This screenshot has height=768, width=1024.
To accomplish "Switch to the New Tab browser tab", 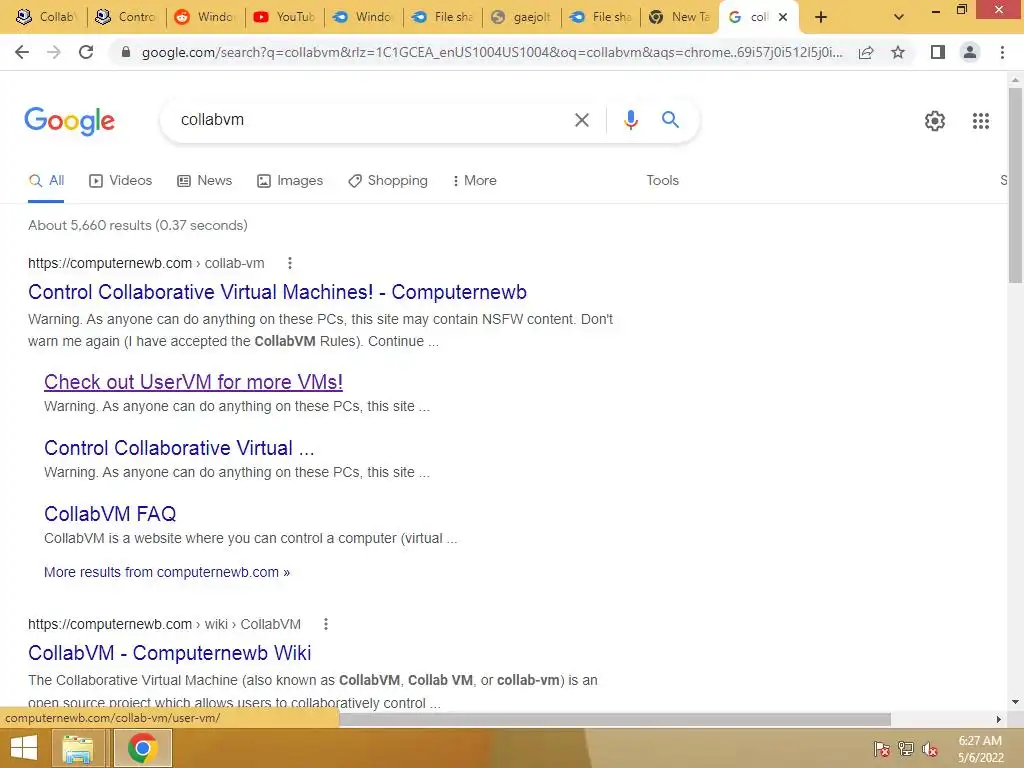I will [680, 17].
